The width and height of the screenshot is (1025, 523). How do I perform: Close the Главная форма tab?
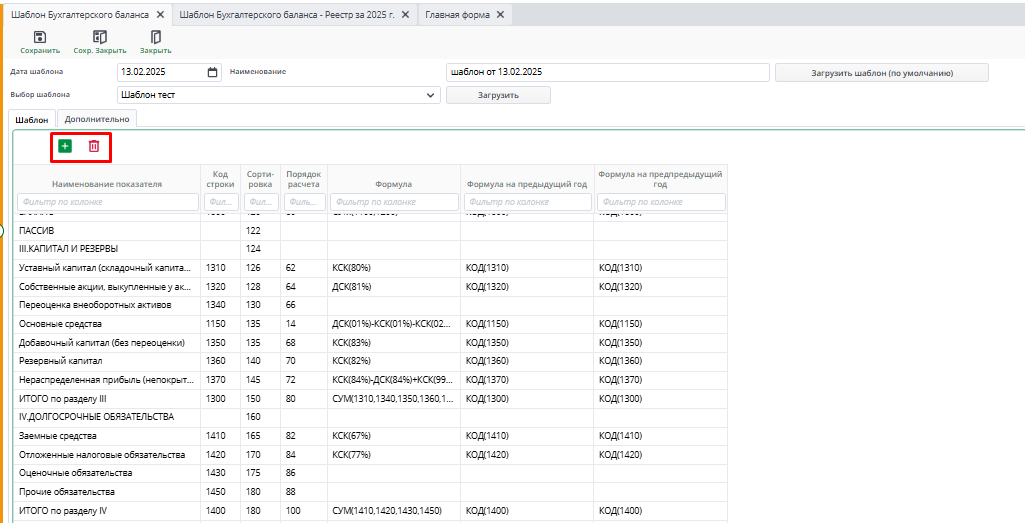pyautogui.click(x=500, y=15)
